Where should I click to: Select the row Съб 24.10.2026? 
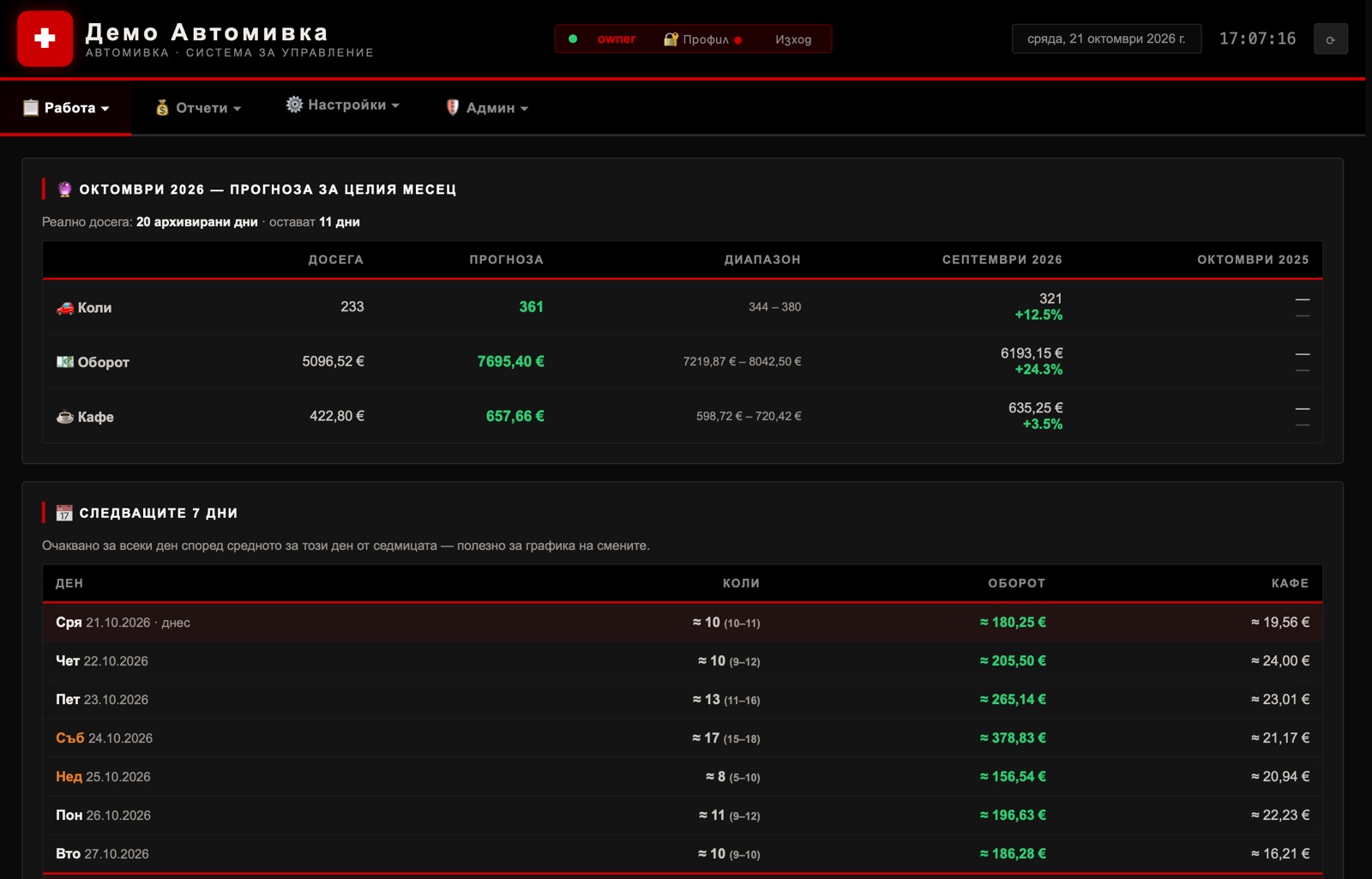coord(683,738)
